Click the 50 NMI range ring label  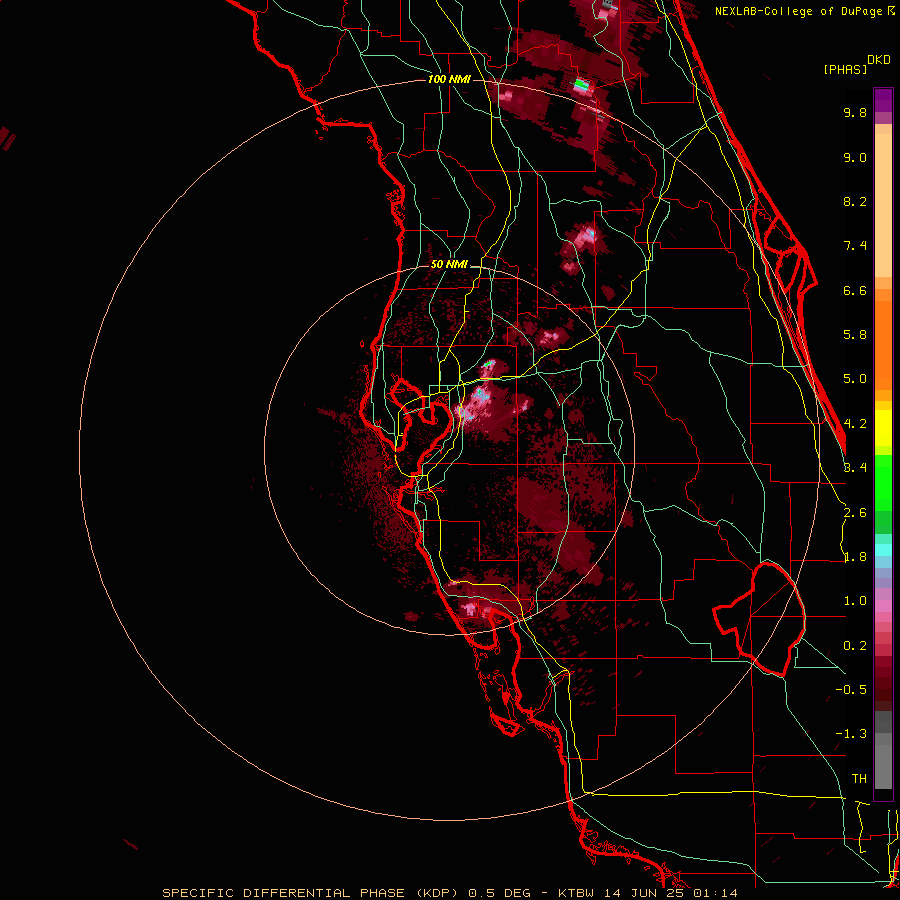[449, 265]
